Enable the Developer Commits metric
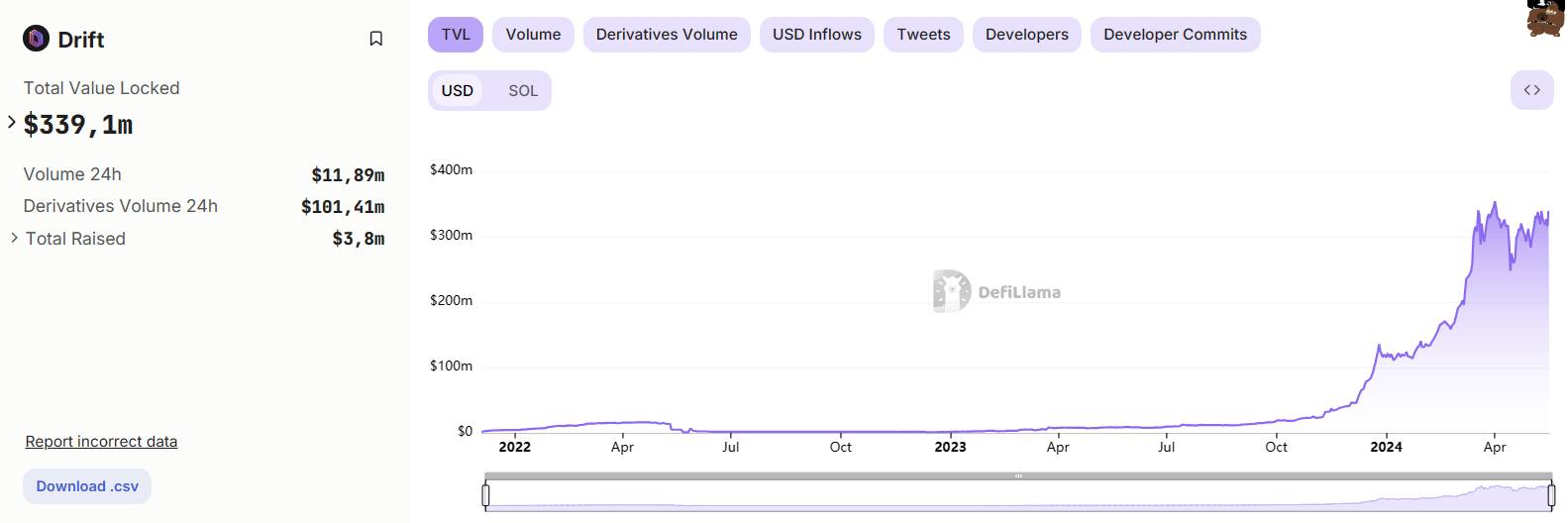This screenshot has width=1568, height=523. (1175, 35)
